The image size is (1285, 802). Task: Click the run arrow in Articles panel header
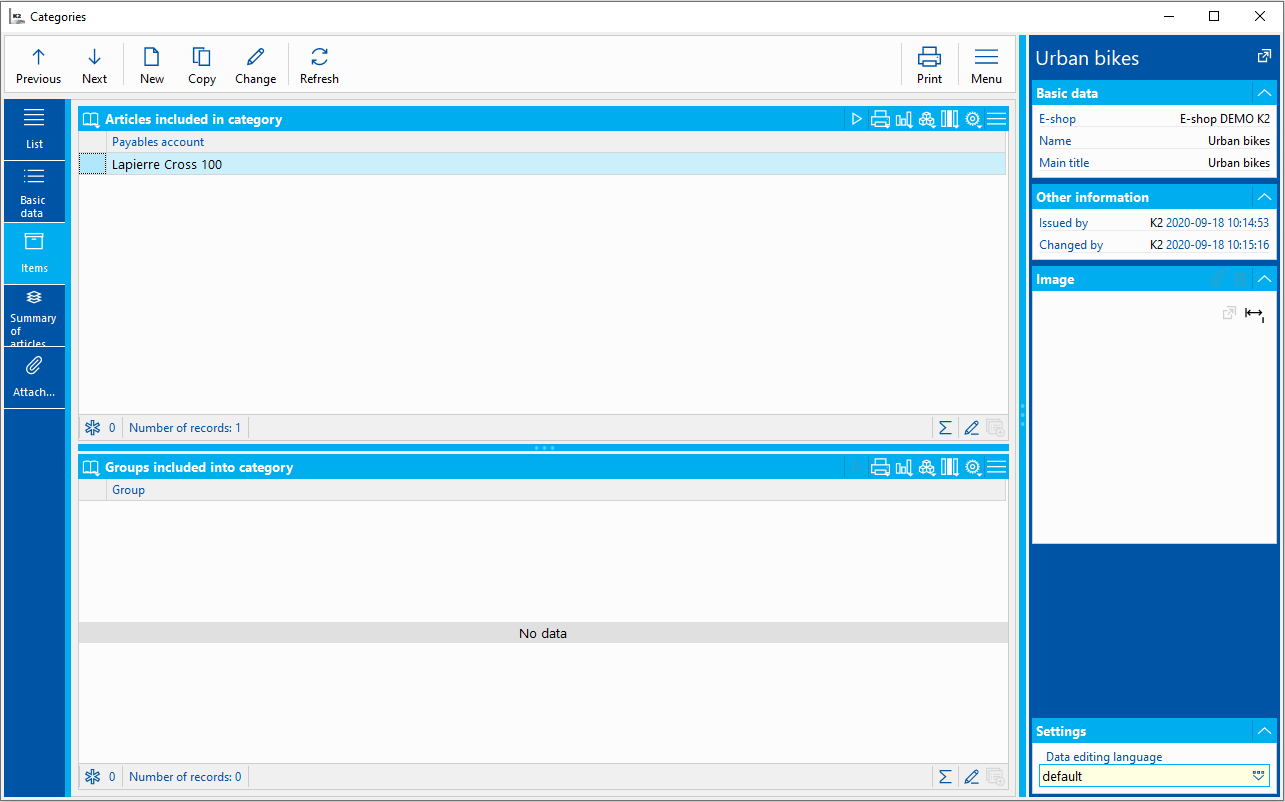pyautogui.click(x=857, y=119)
